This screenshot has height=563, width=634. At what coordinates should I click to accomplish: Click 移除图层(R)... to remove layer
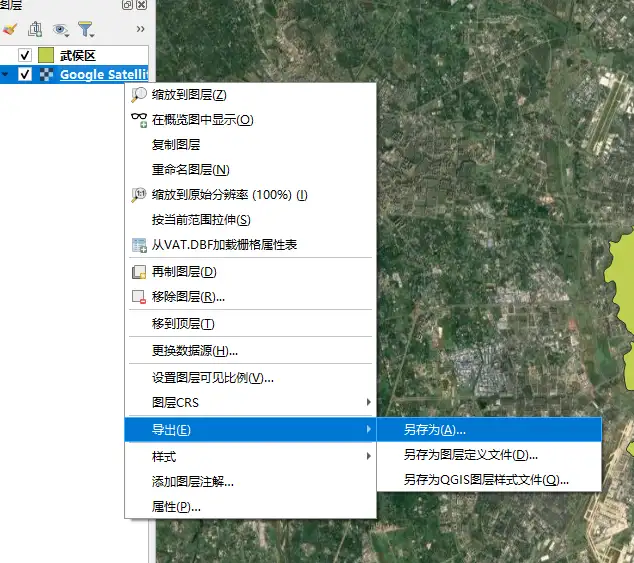click(x=188, y=296)
